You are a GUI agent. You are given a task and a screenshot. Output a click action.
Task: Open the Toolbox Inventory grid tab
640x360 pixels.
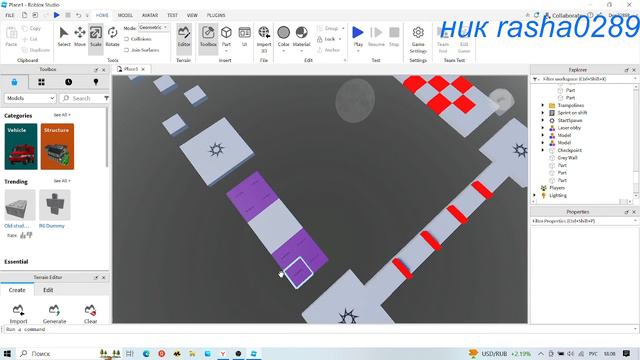coord(41,82)
